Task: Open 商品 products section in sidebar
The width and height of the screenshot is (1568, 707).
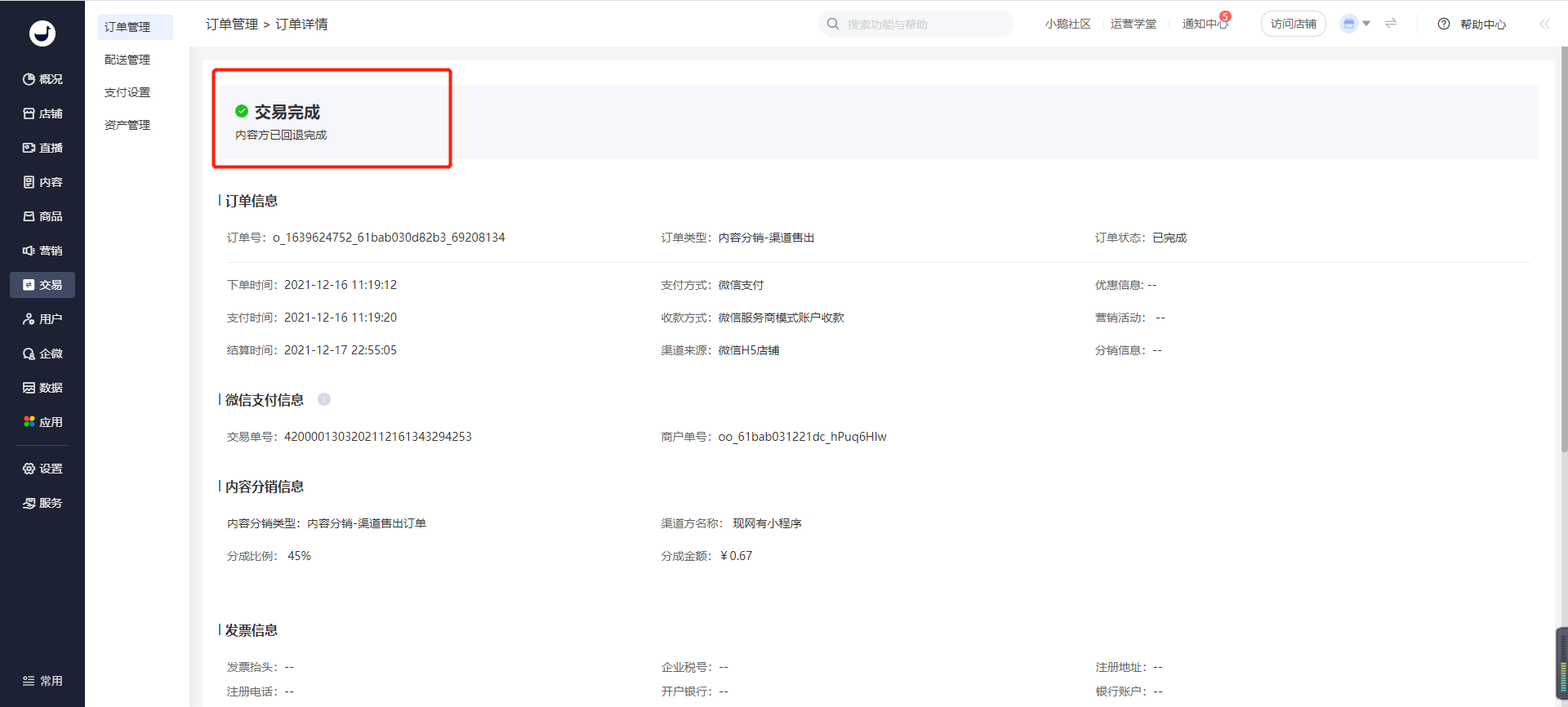Action: (x=42, y=216)
